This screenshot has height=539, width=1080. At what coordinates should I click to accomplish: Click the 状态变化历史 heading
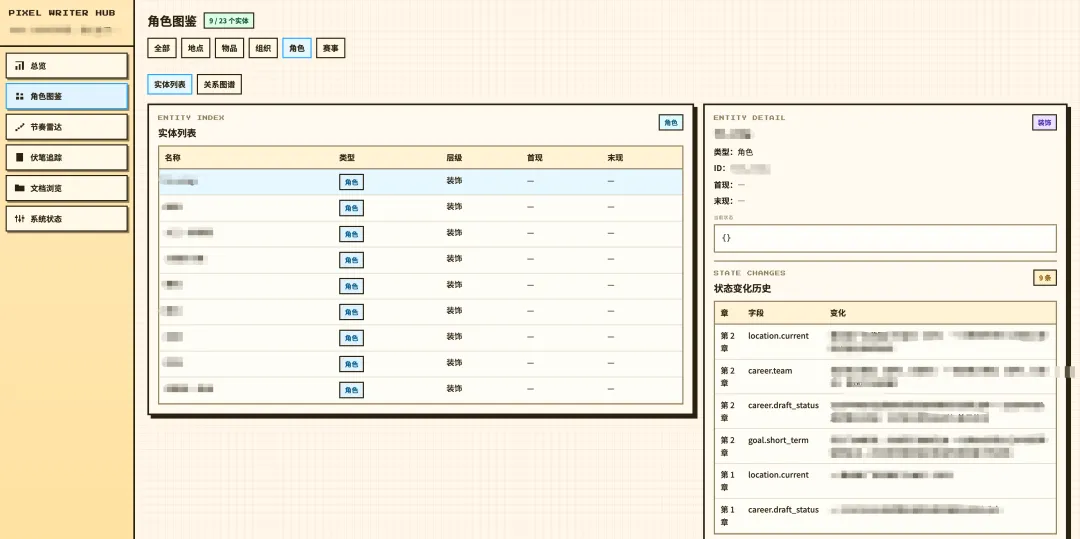pyautogui.click(x=742, y=289)
